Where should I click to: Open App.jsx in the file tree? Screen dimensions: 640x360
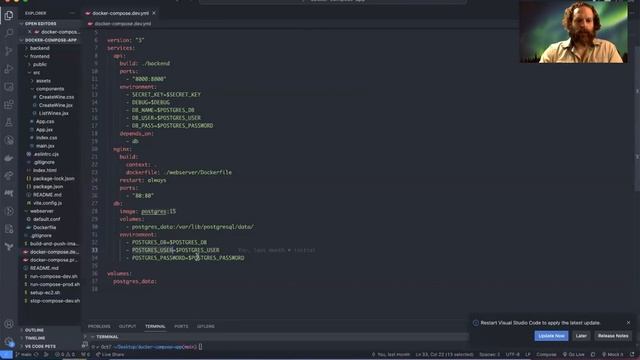[x=44, y=130]
